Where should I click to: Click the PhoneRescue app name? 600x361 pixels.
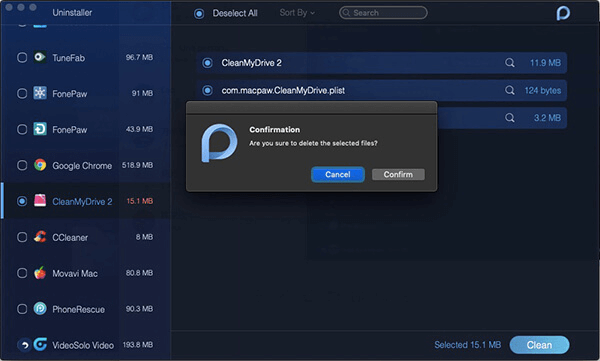coord(78,309)
